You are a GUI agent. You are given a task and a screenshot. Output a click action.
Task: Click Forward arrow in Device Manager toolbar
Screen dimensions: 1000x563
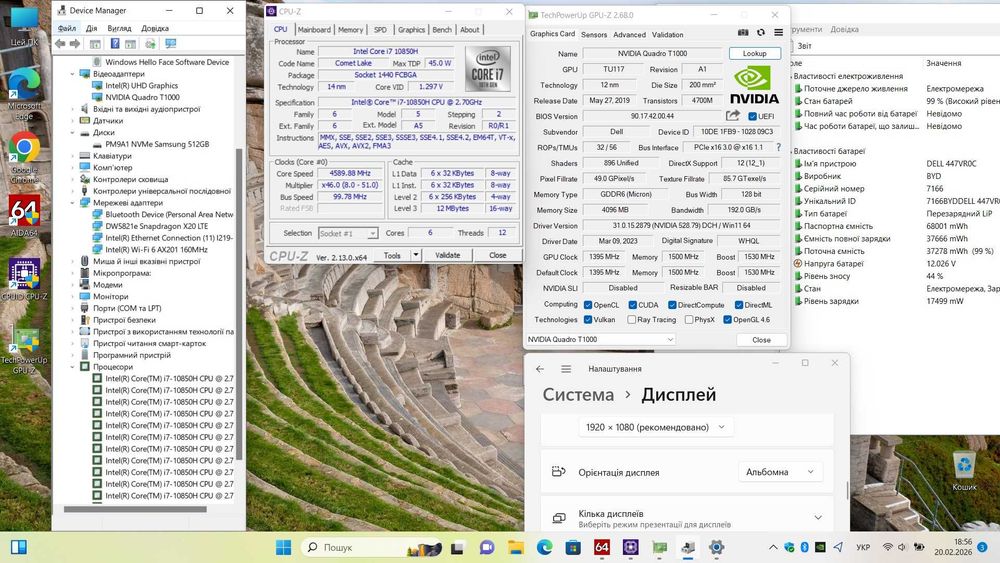click(x=75, y=44)
